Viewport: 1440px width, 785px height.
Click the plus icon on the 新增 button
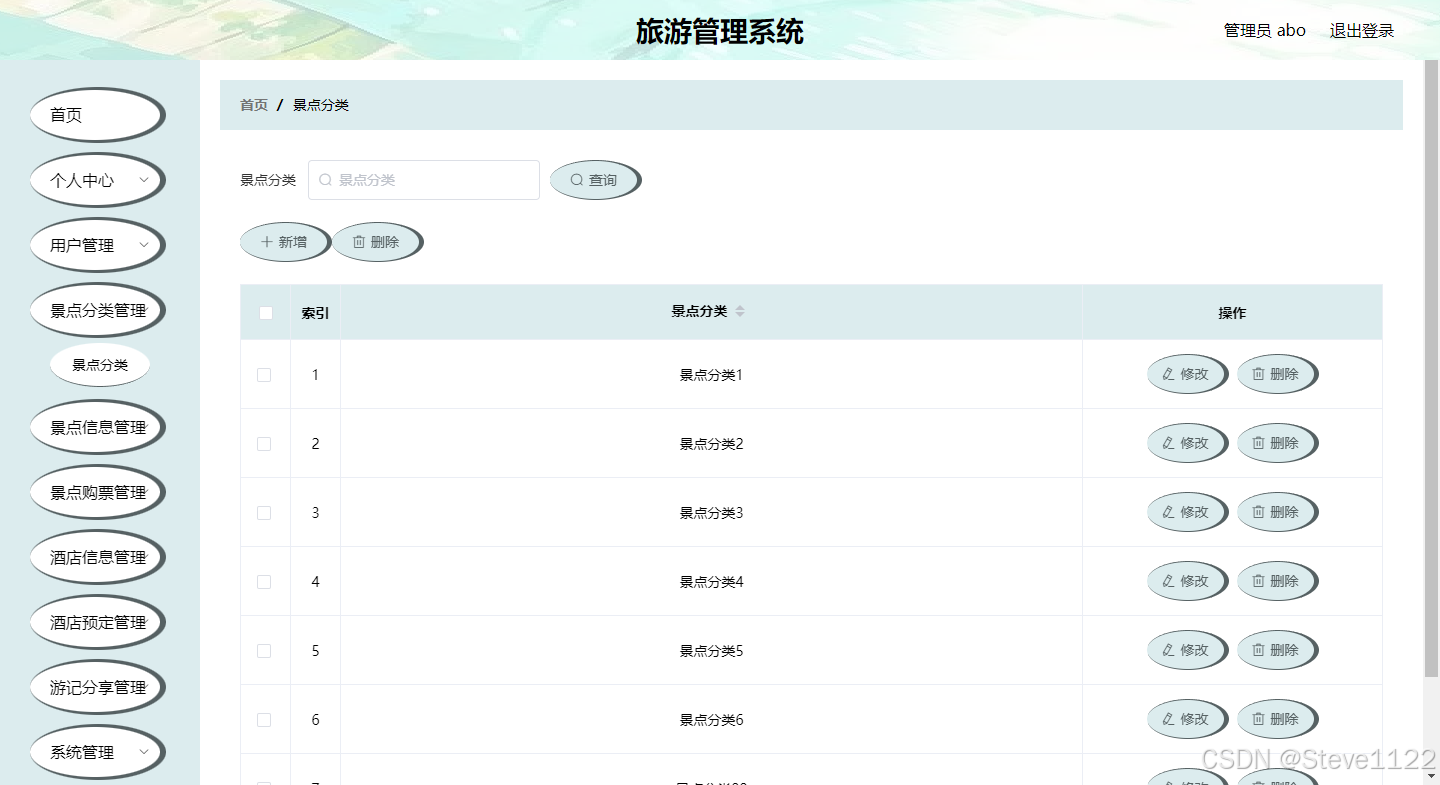click(266, 241)
